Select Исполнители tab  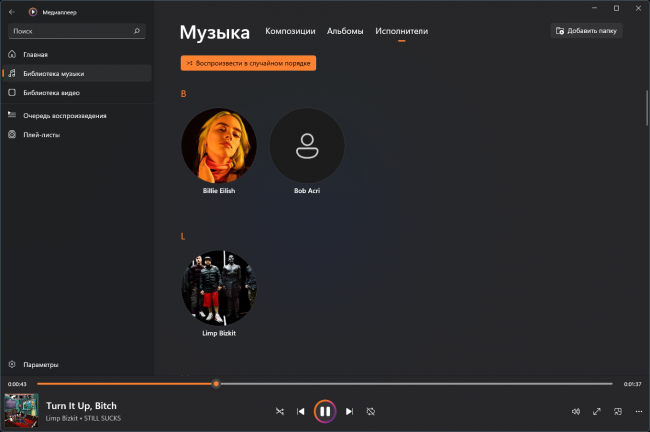point(401,31)
